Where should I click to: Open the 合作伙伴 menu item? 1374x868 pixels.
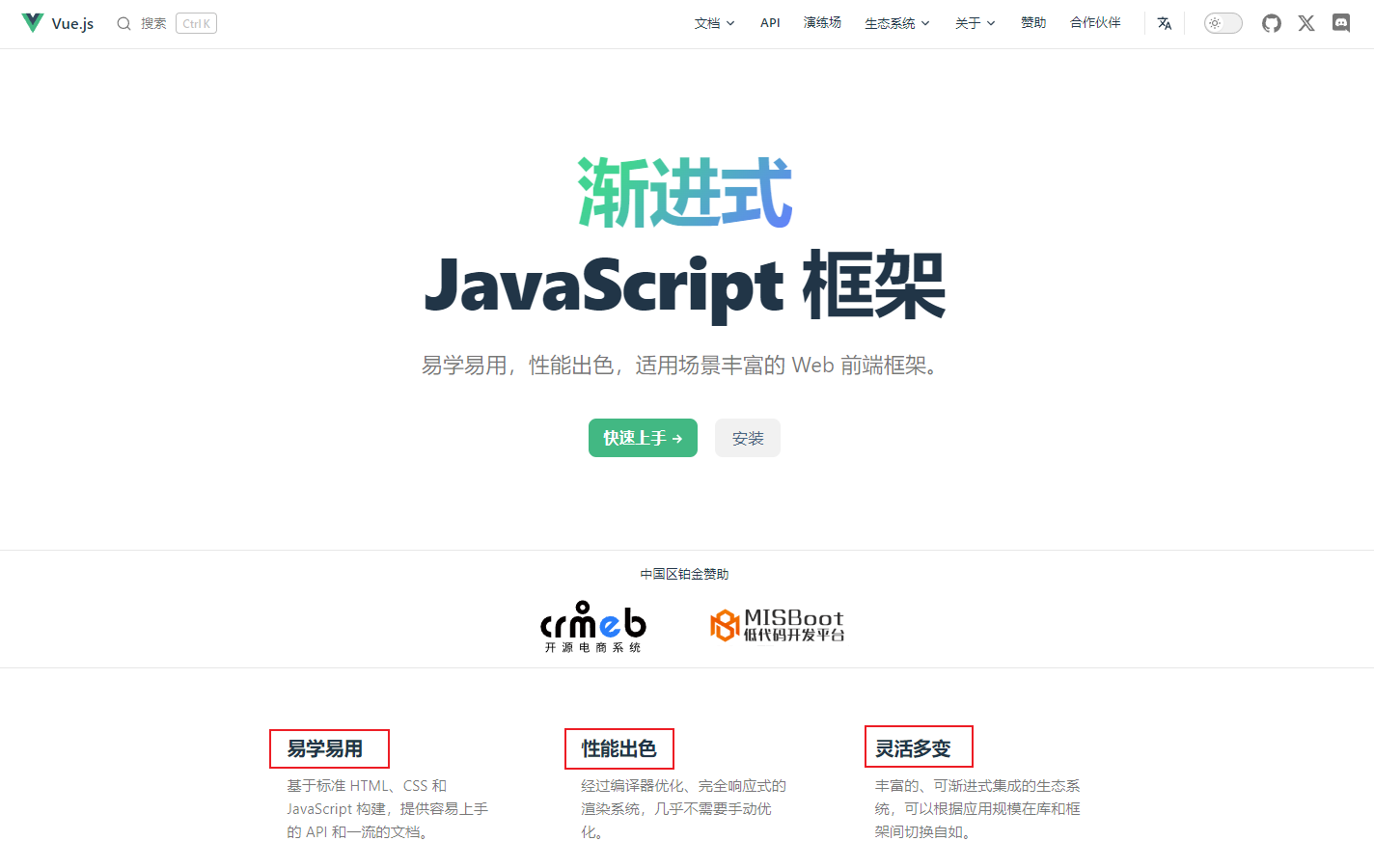point(1095,23)
